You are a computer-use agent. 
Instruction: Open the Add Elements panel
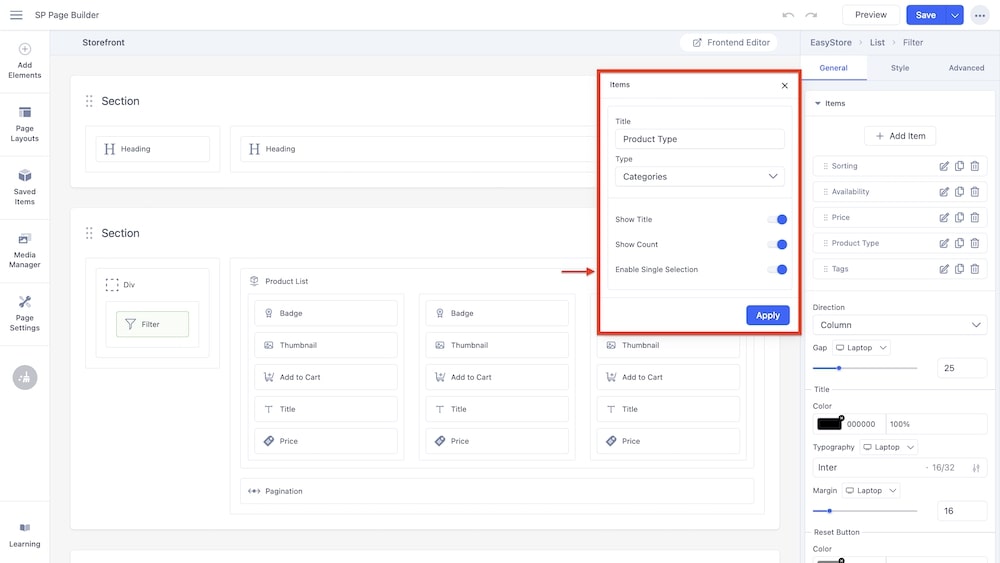[x=25, y=60]
